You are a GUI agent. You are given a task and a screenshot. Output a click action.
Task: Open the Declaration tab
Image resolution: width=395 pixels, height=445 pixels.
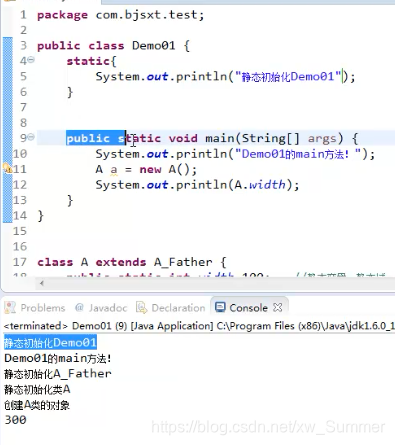coord(171,308)
